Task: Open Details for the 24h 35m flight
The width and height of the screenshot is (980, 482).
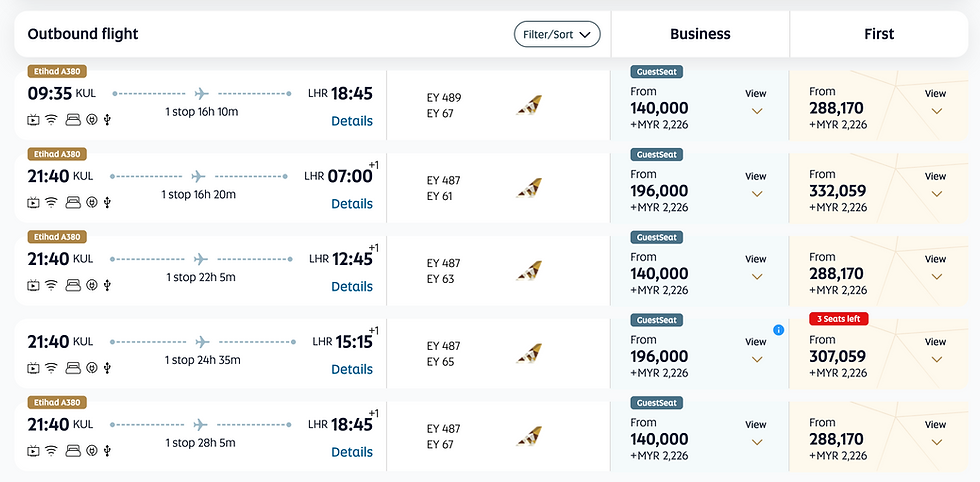Action: coord(352,369)
